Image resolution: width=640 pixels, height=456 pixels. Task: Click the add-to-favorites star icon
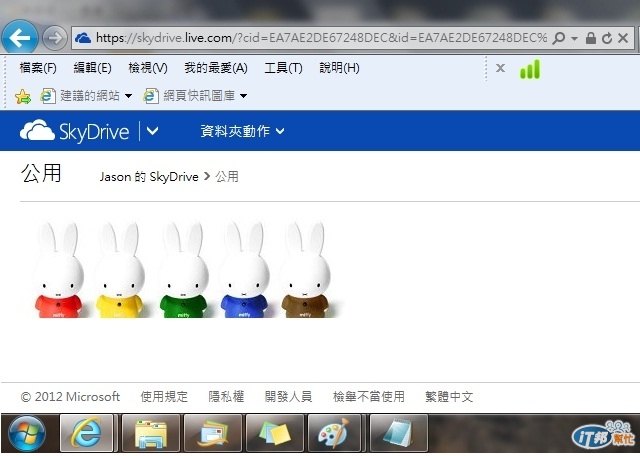coord(23,97)
